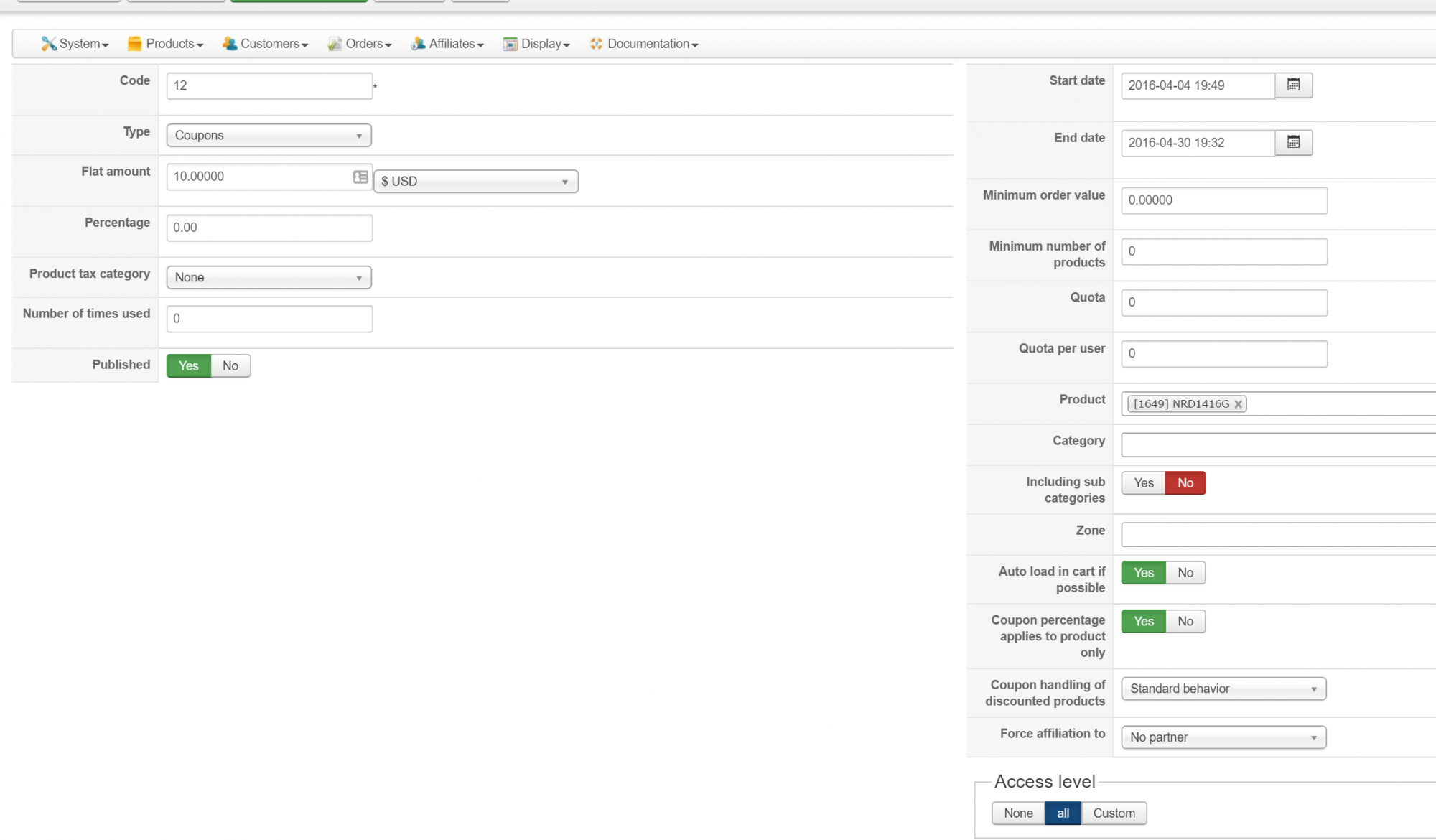This screenshot has height=840, width=1436.
Task: Set Published to No
Action: coord(230,365)
